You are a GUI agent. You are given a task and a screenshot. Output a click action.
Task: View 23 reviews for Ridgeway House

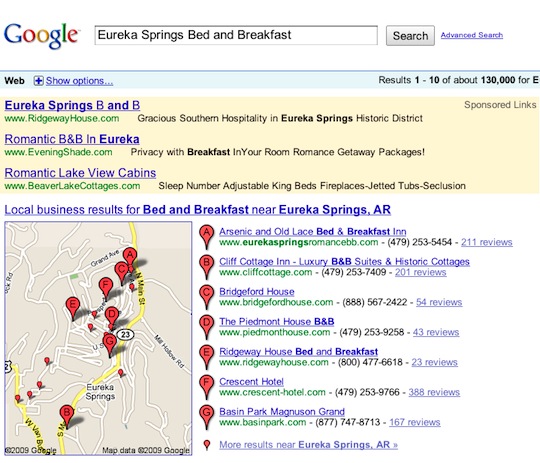434,362
